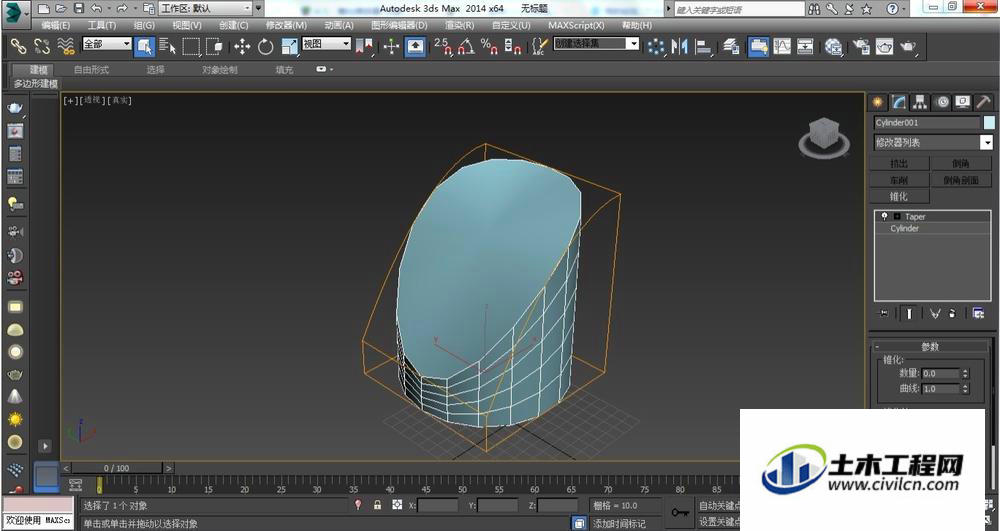The height and width of the screenshot is (531, 1000).
Task: Open the 修改器(M) menu
Action: [286, 25]
